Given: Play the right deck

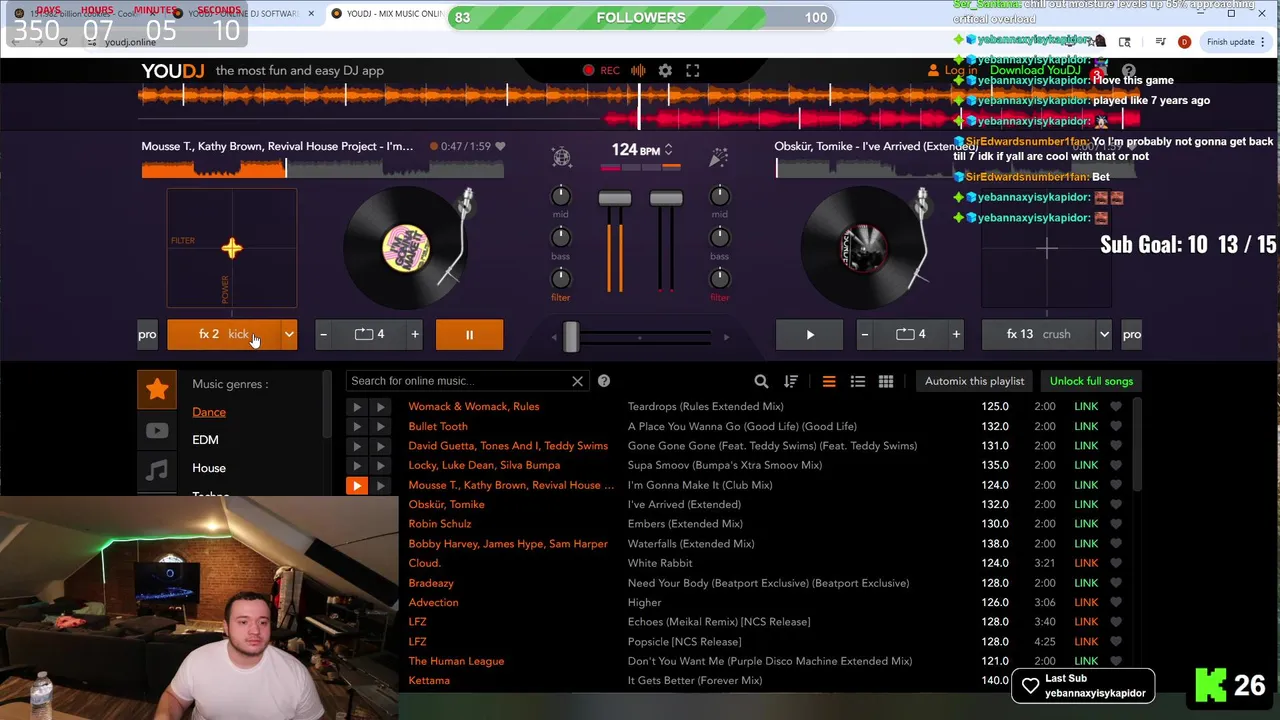Looking at the screenshot, I should click(810, 335).
